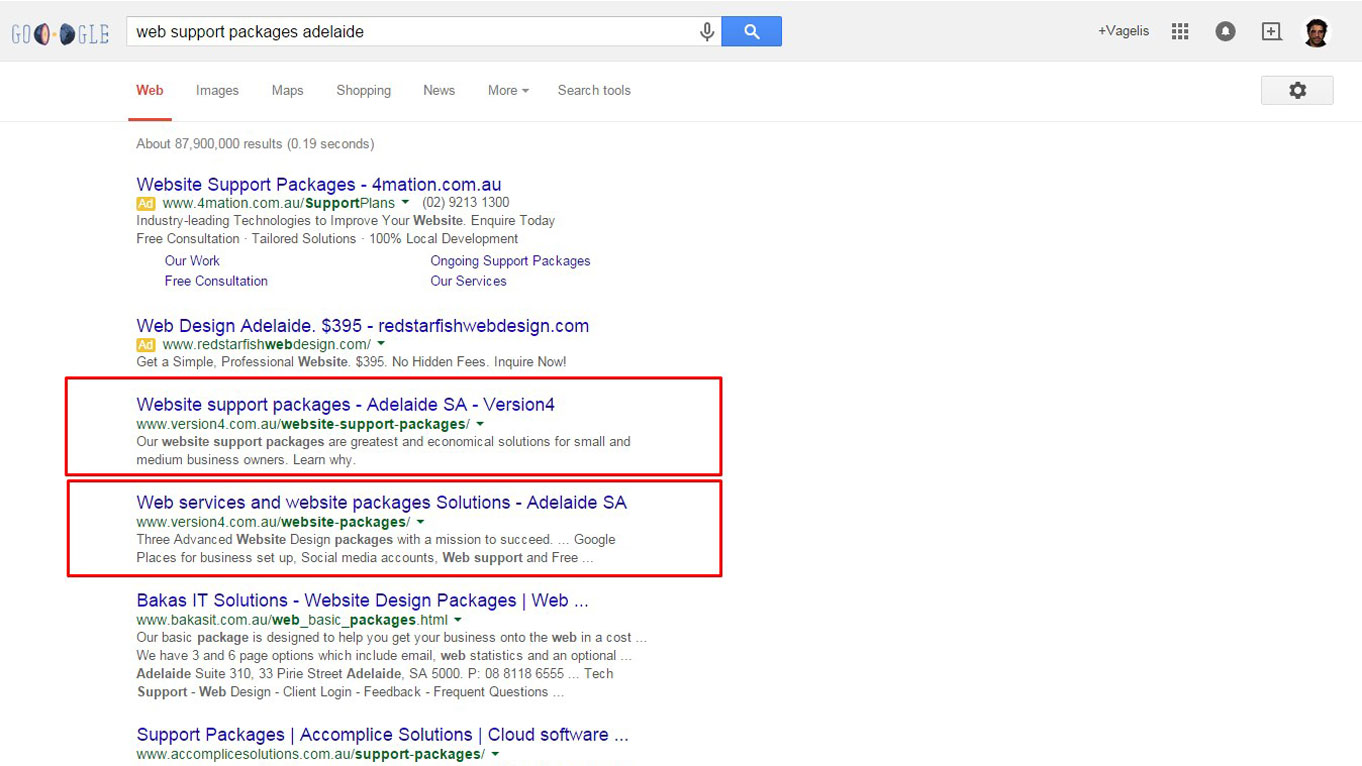Switch to the Images tab
Screen dimensions: 1362x766
click(217, 90)
